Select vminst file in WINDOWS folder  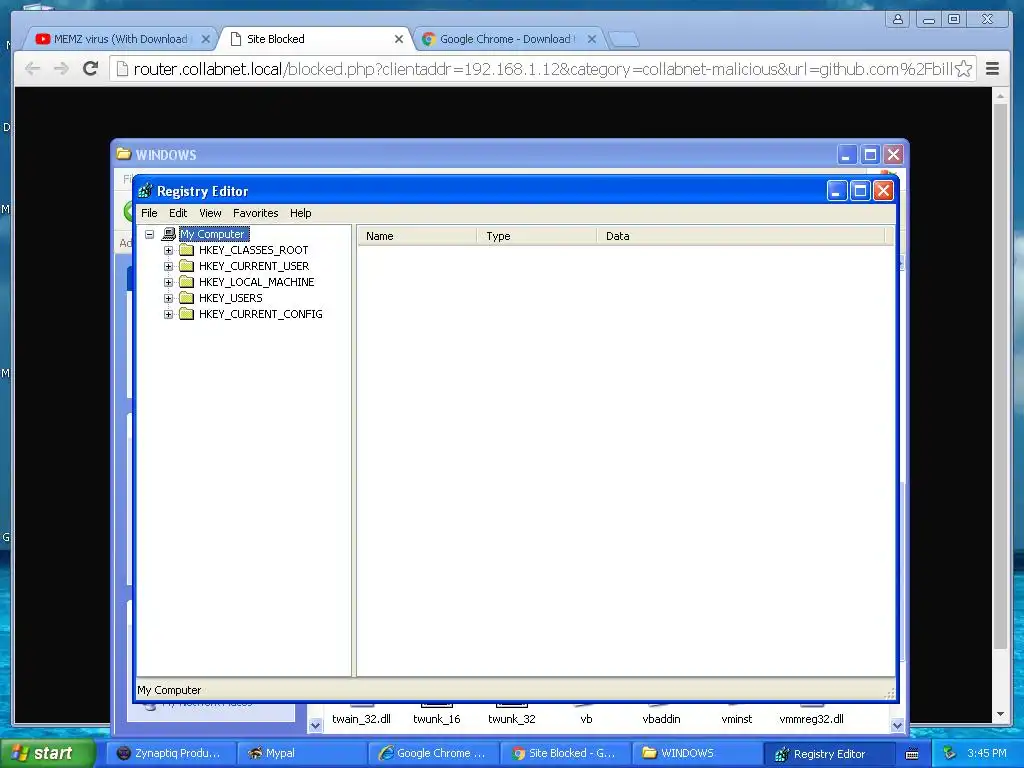pos(737,718)
